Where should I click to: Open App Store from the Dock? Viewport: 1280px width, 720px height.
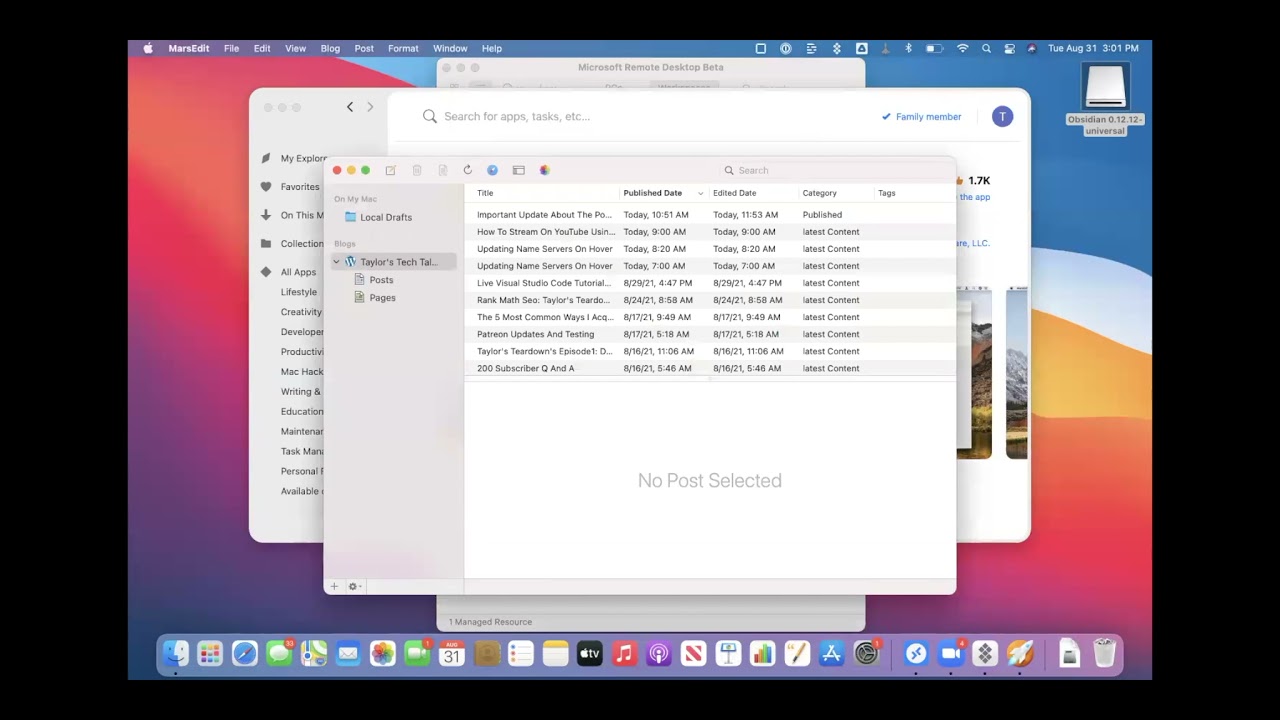tap(831, 654)
